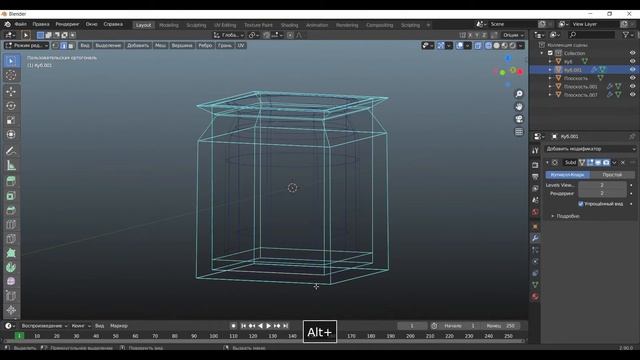The image size is (640, 360).
Task: Select the Простой subdivision type button
Action: point(612,175)
